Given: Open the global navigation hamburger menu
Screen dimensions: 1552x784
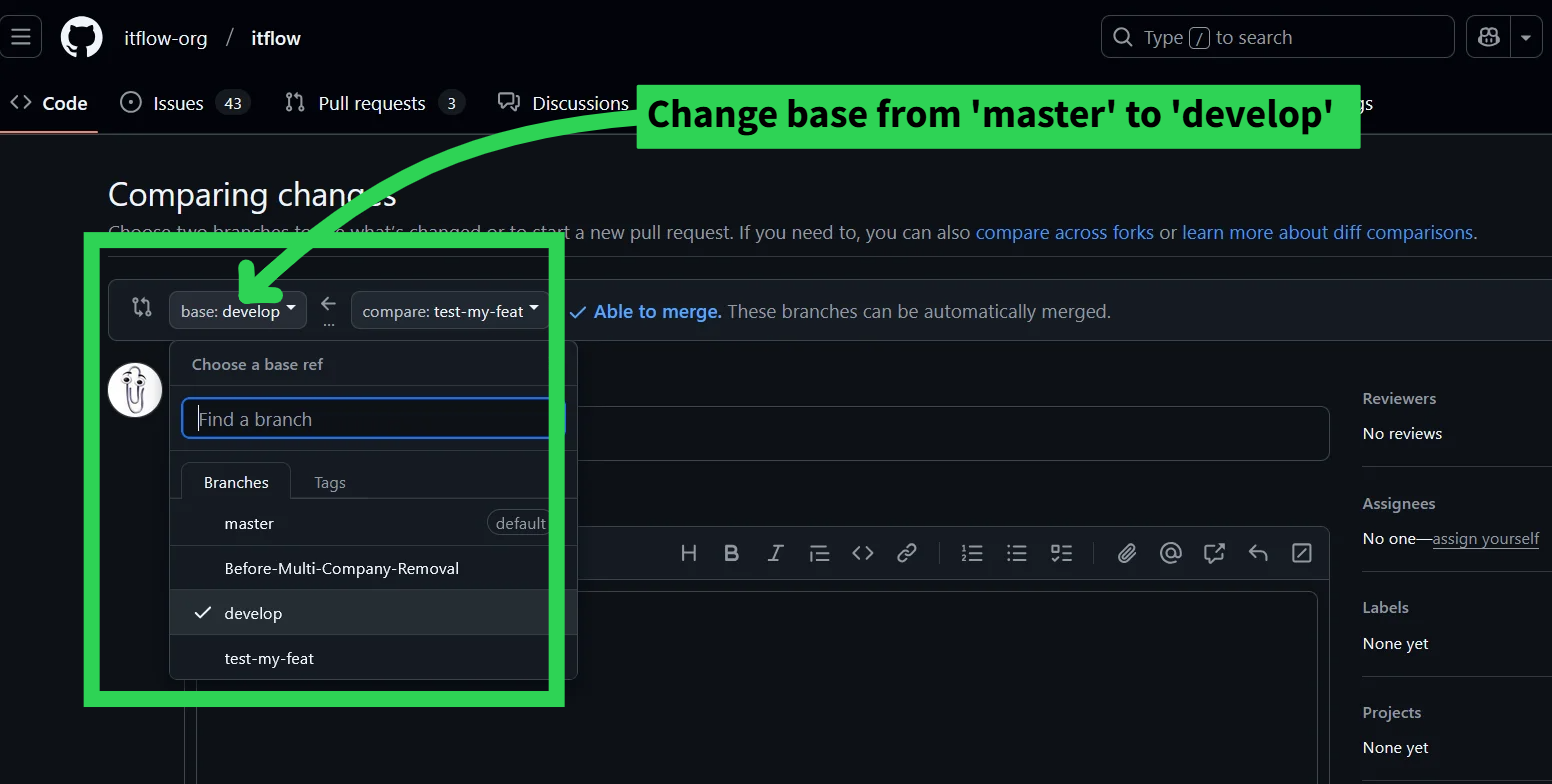Looking at the screenshot, I should click(21, 38).
